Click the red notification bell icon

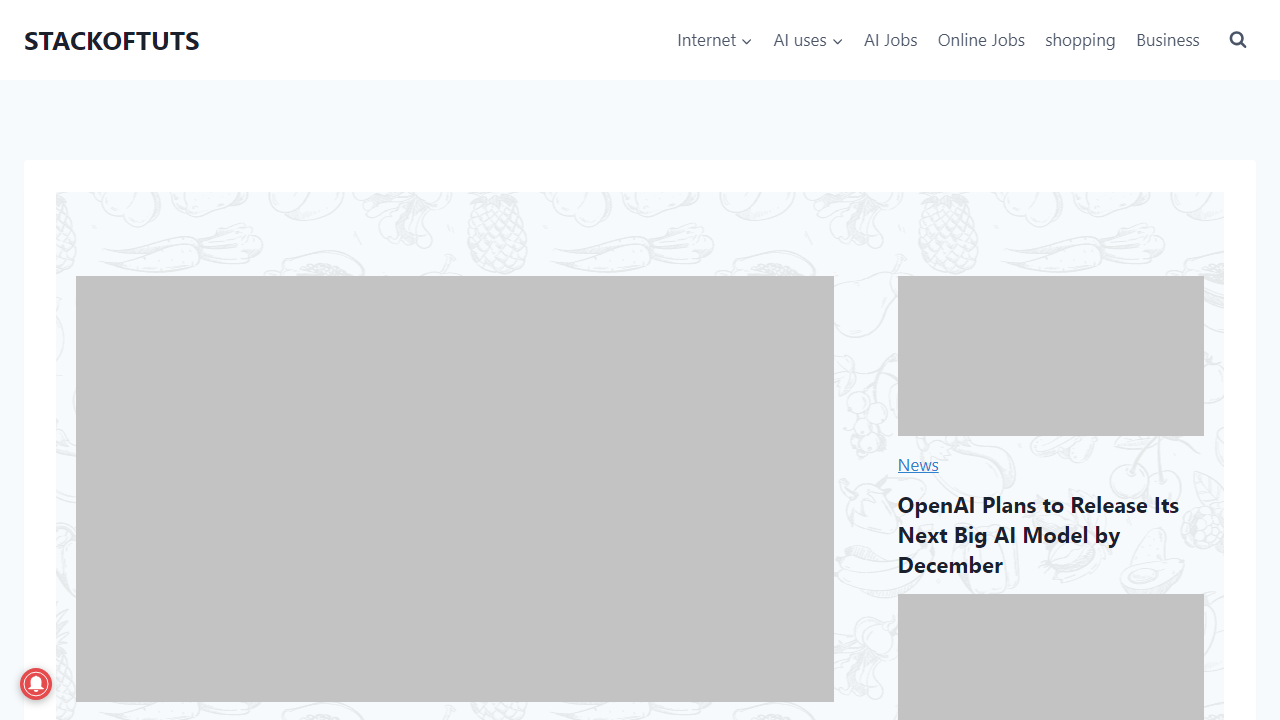click(x=36, y=684)
